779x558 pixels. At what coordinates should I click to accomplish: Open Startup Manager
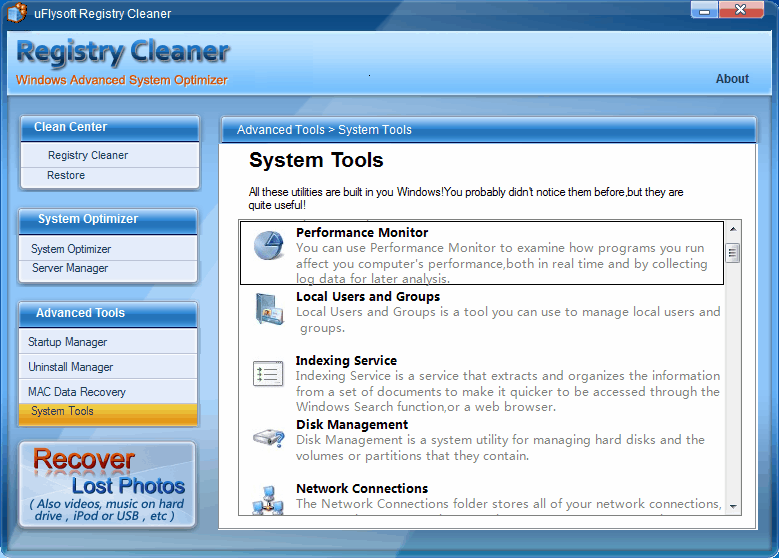108,342
